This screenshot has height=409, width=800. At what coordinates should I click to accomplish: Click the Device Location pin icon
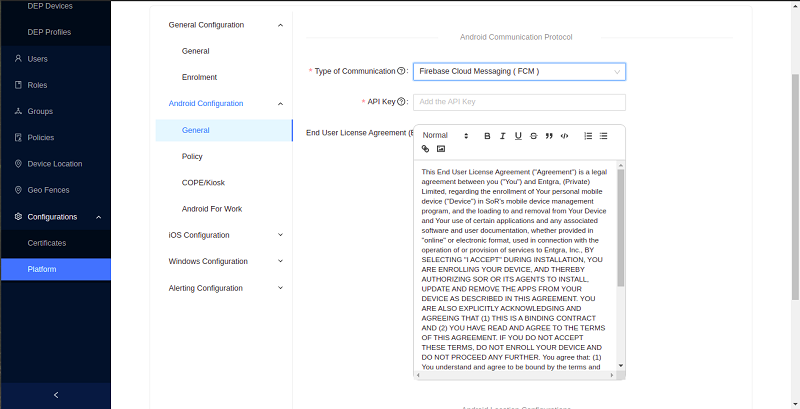coord(18,164)
